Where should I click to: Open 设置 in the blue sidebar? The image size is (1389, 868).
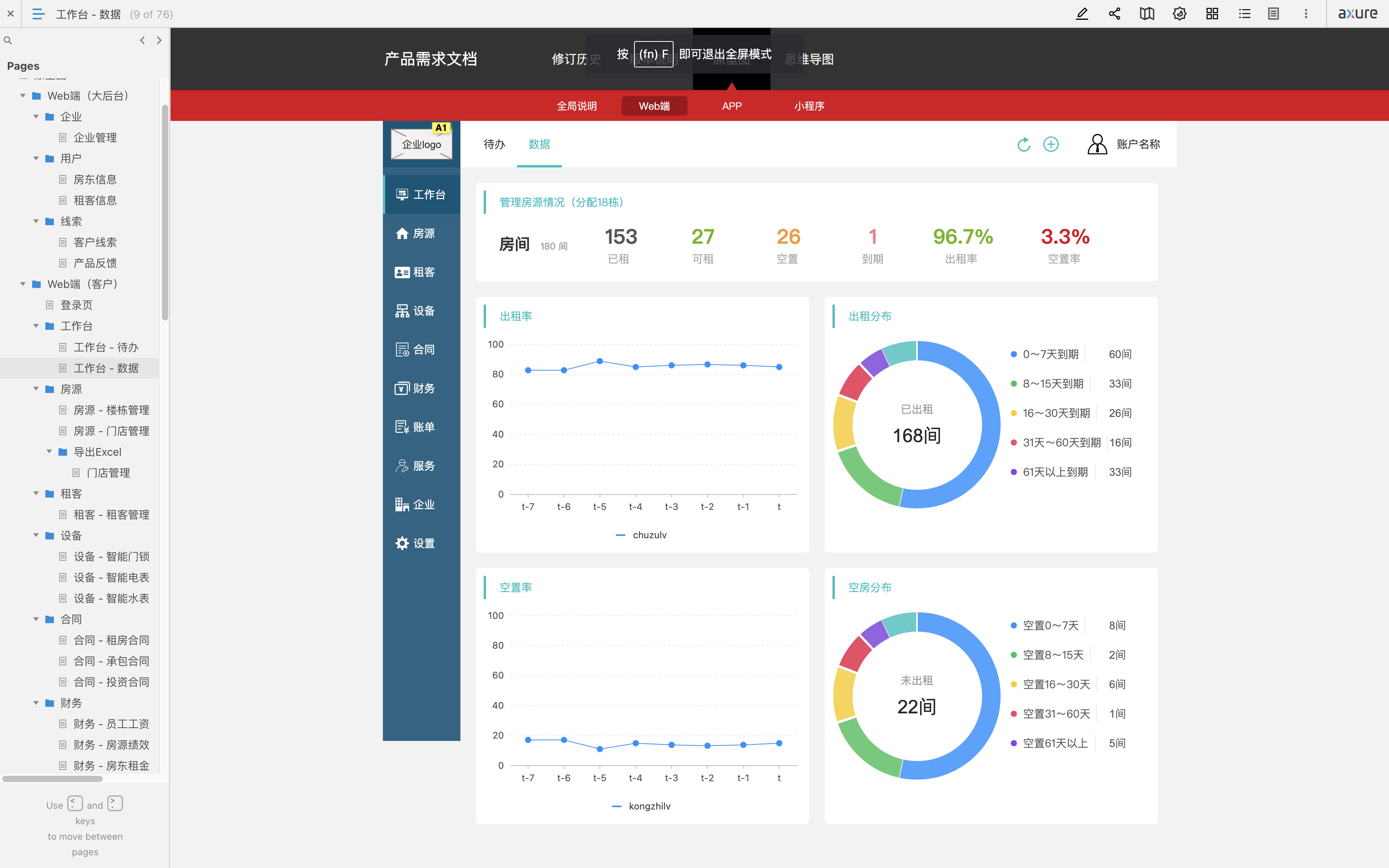pos(421,543)
